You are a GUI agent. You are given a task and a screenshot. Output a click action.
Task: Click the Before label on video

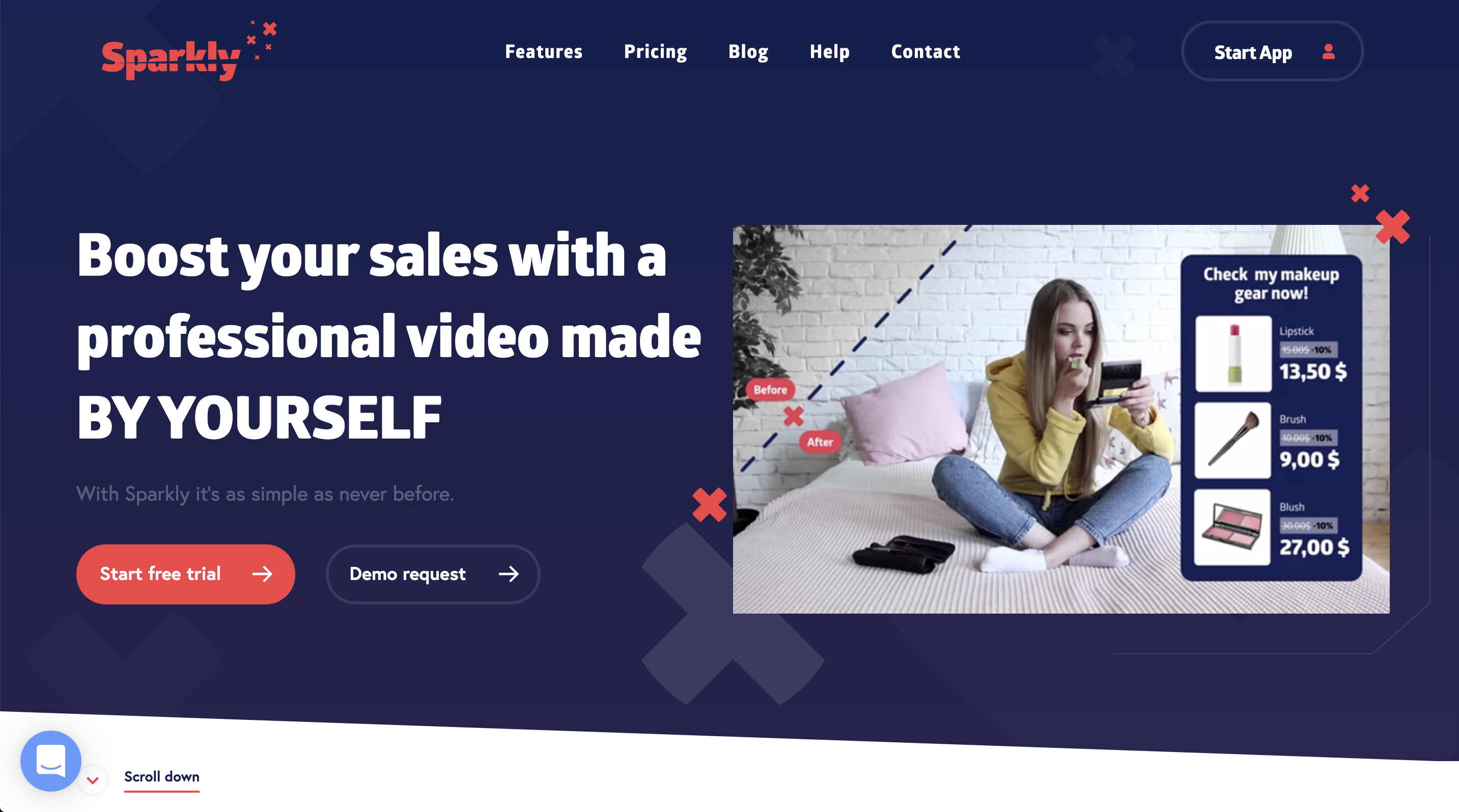click(x=770, y=390)
